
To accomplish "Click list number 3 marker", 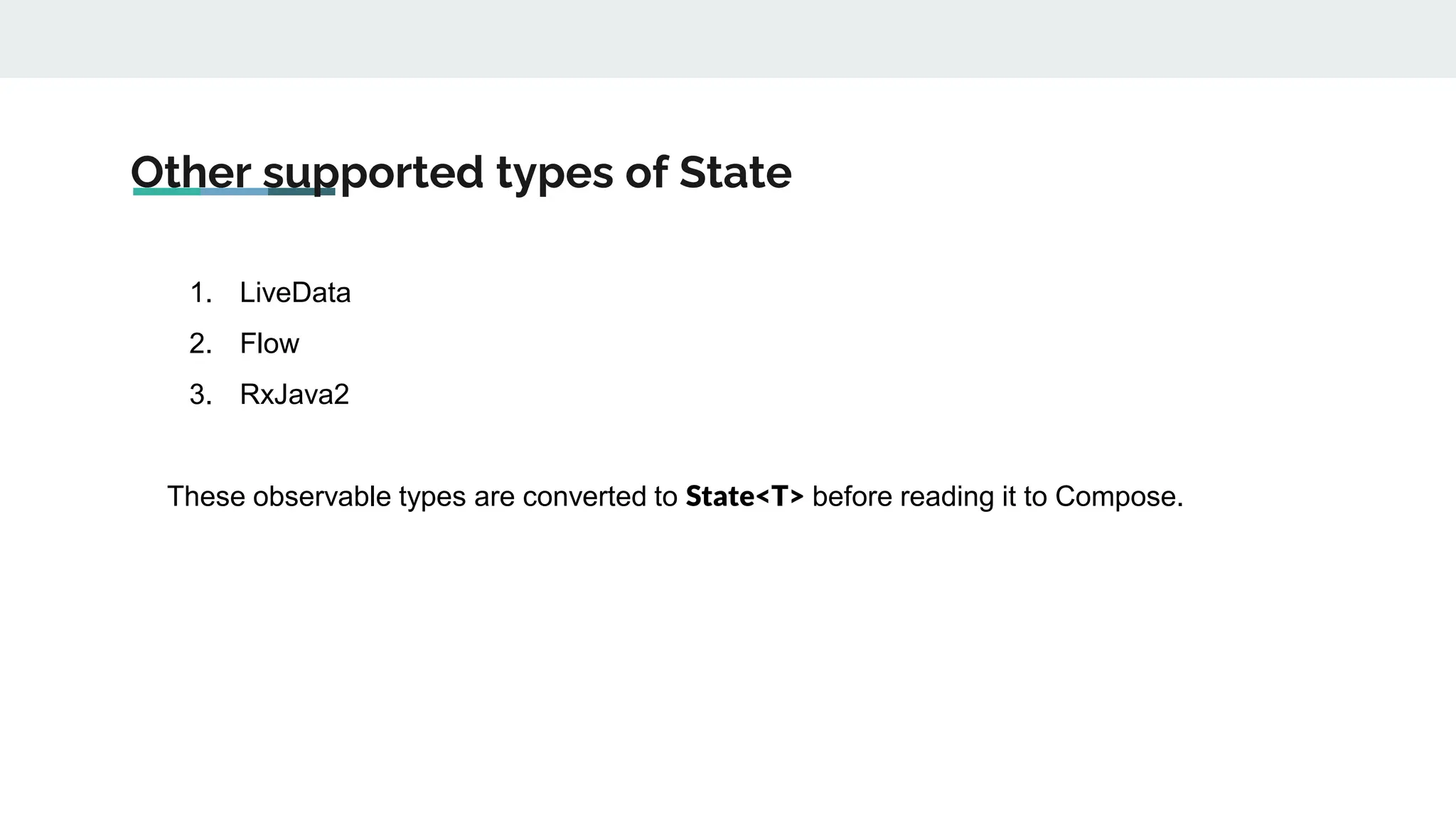I will [x=201, y=395].
